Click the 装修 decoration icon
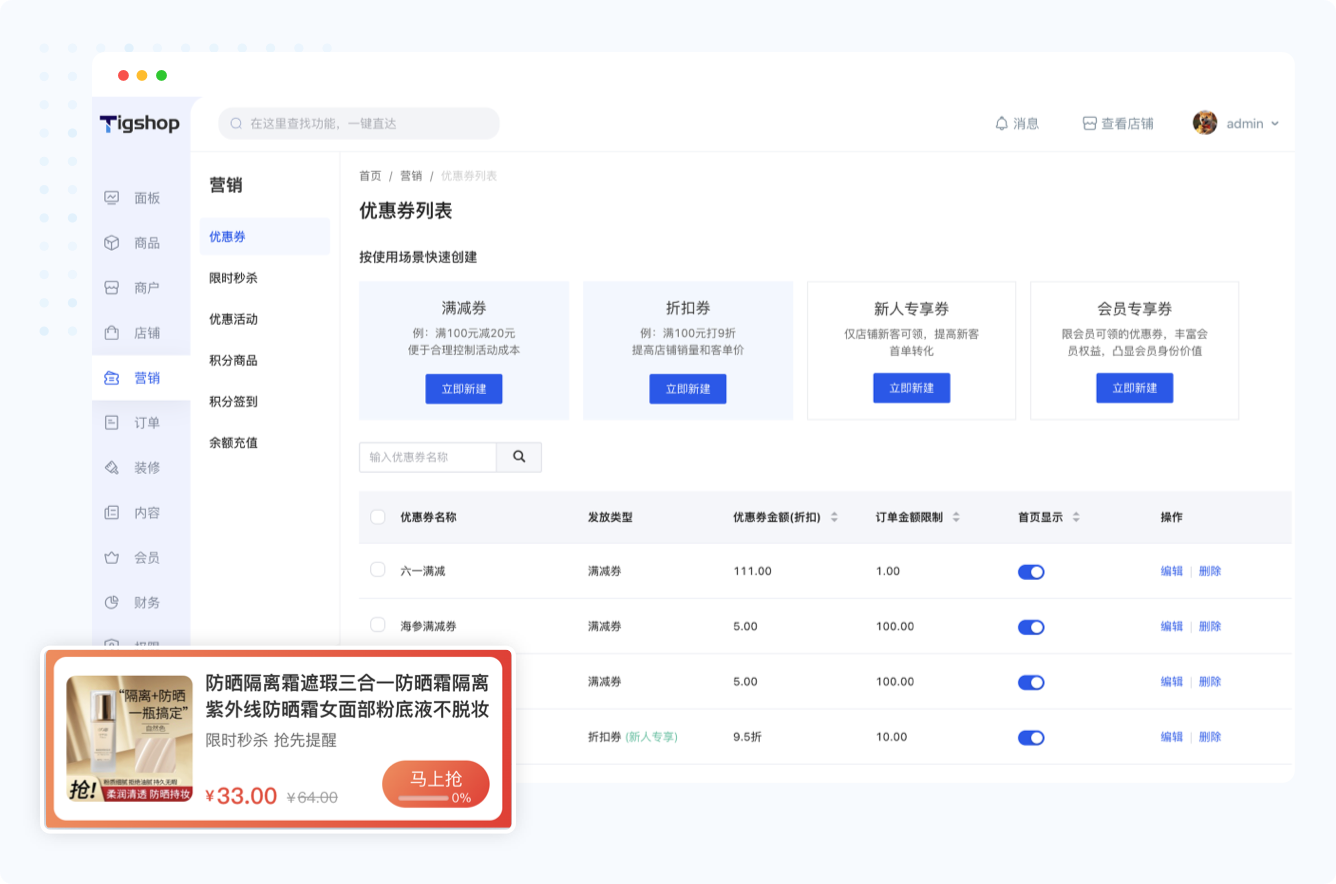 coord(112,468)
